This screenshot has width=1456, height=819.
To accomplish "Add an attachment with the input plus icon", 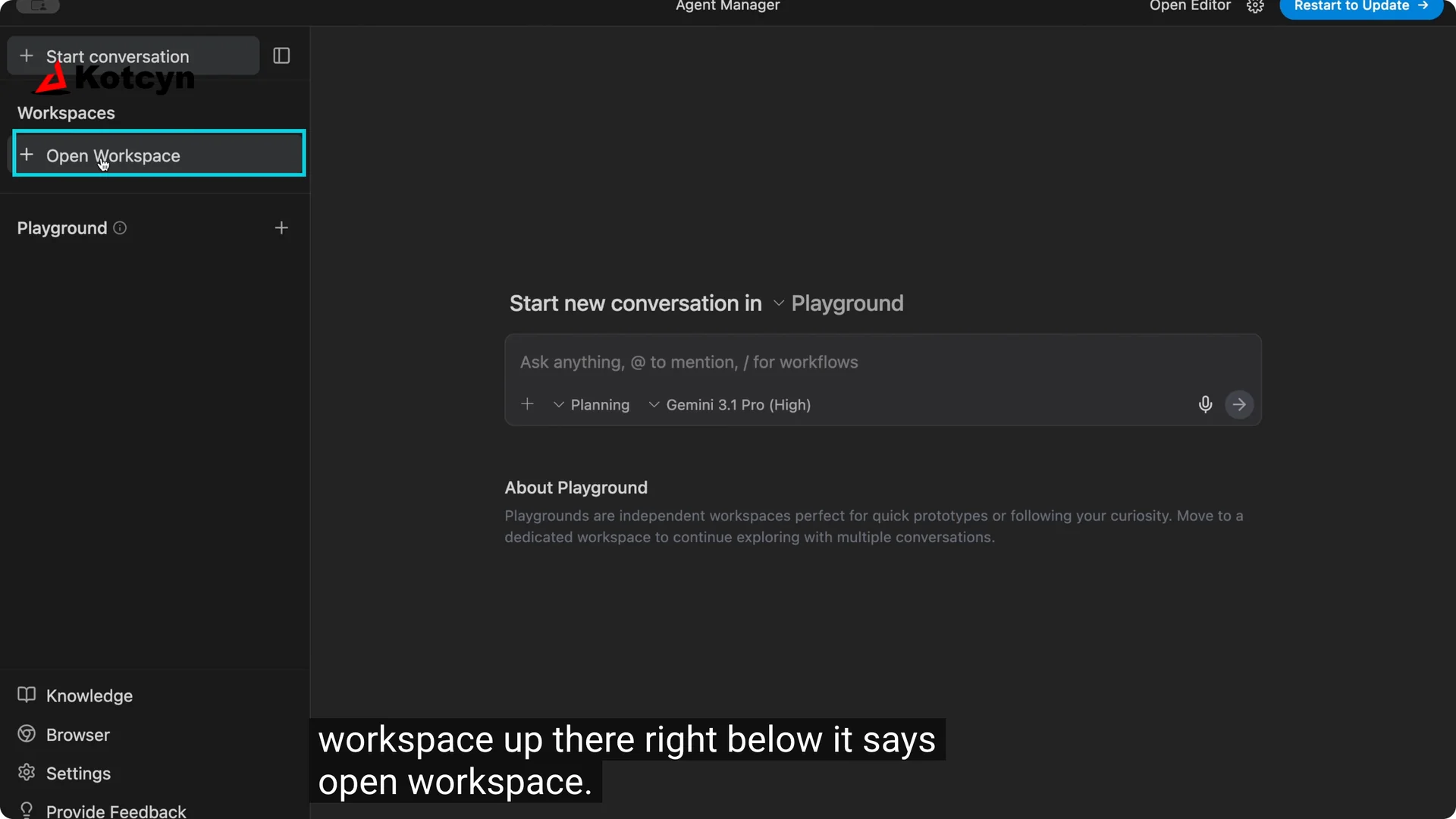I will (528, 404).
